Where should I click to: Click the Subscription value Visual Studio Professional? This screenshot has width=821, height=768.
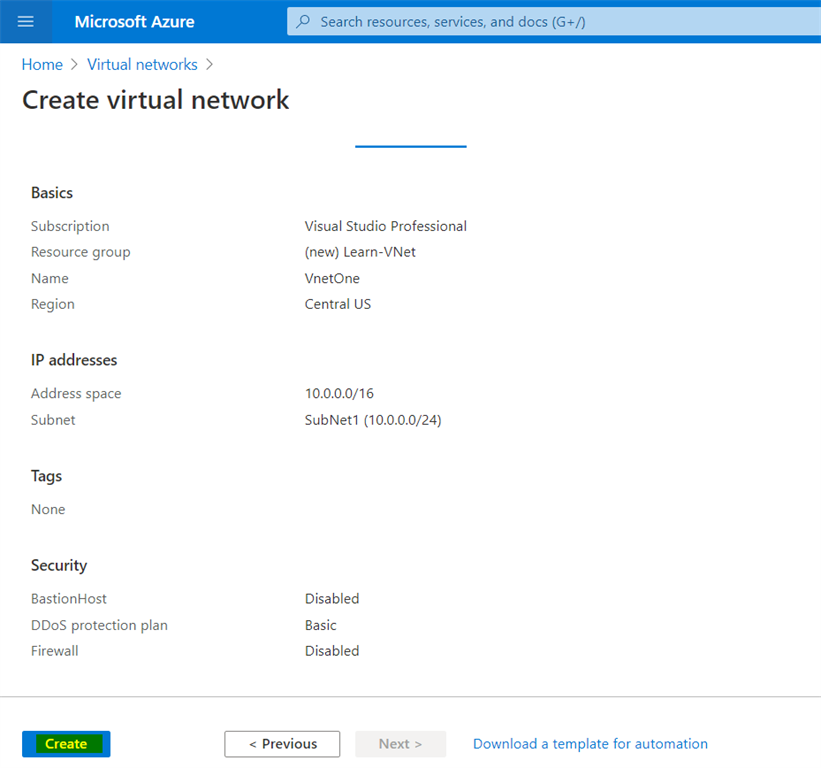[386, 226]
